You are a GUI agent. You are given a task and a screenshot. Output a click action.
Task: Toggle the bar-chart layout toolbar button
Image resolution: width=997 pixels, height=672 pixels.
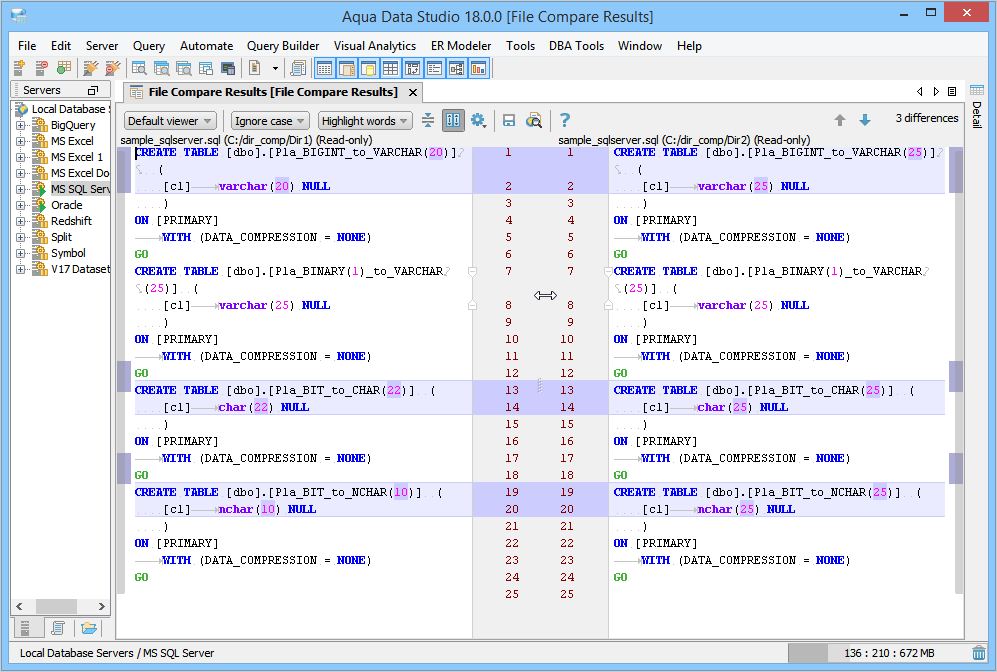pyautogui.click(x=478, y=68)
